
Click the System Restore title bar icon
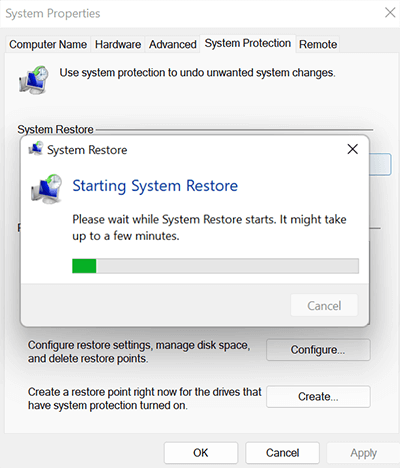(36, 149)
